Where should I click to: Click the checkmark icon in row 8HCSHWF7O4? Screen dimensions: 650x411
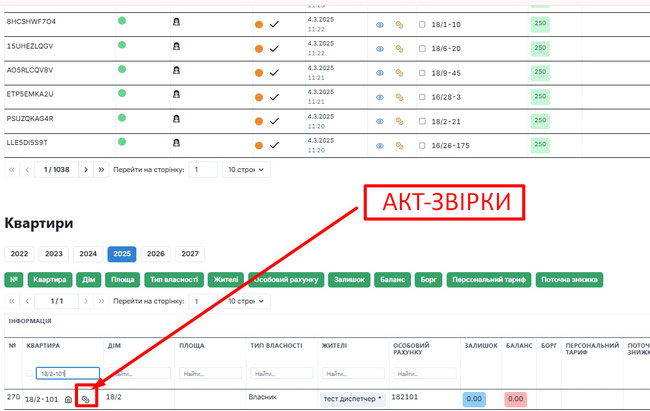pyautogui.click(x=274, y=24)
